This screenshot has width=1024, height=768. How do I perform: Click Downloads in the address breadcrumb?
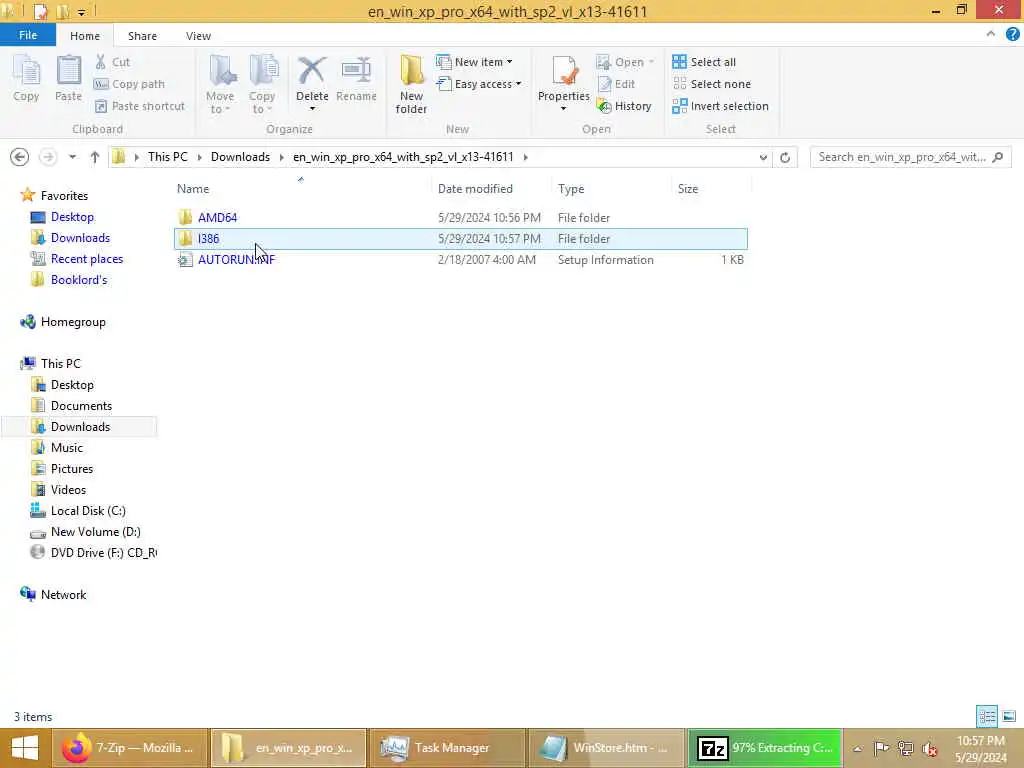pyautogui.click(x=240, y=157)
